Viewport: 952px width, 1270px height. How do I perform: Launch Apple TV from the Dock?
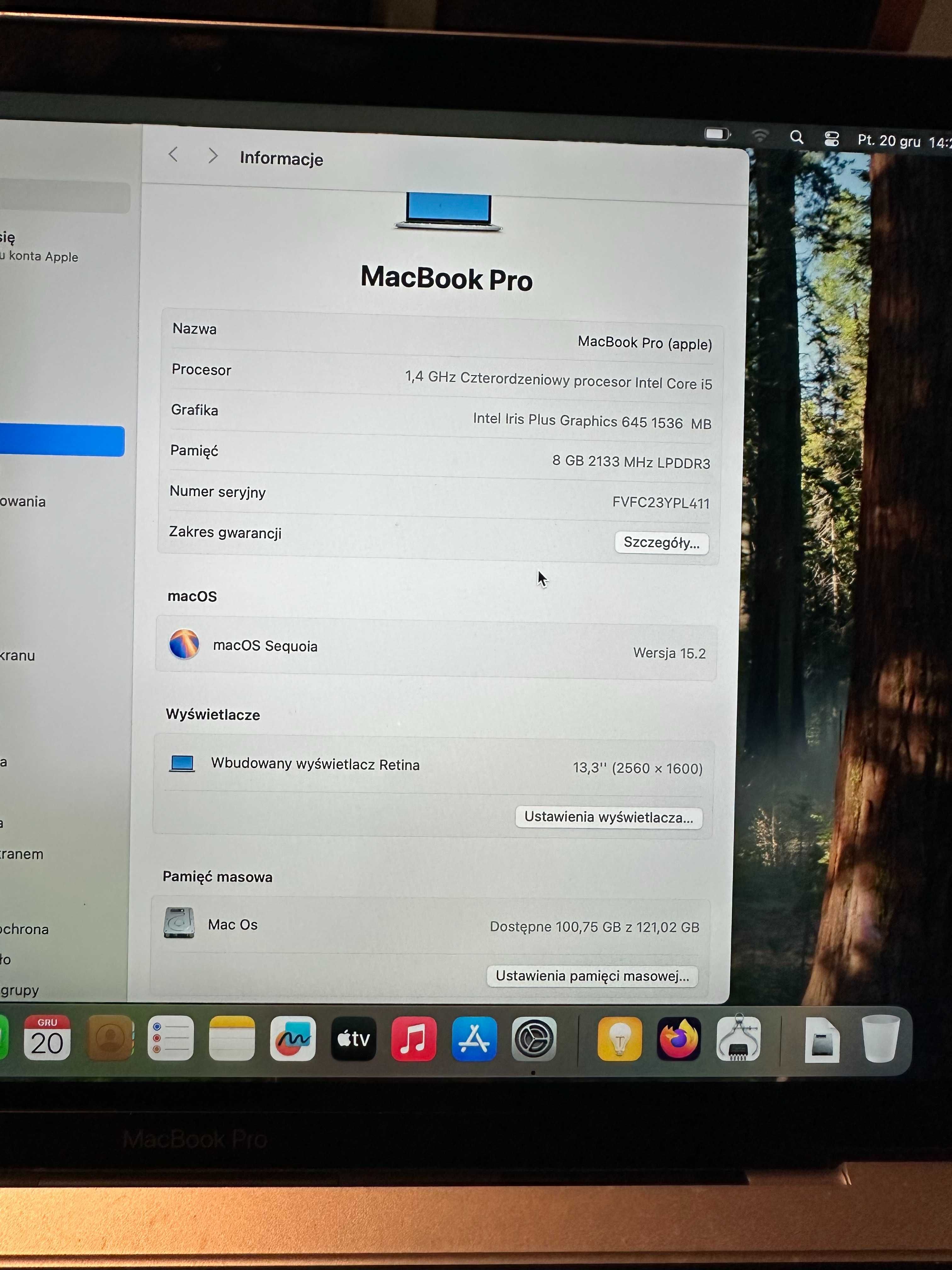point(354,1038)
